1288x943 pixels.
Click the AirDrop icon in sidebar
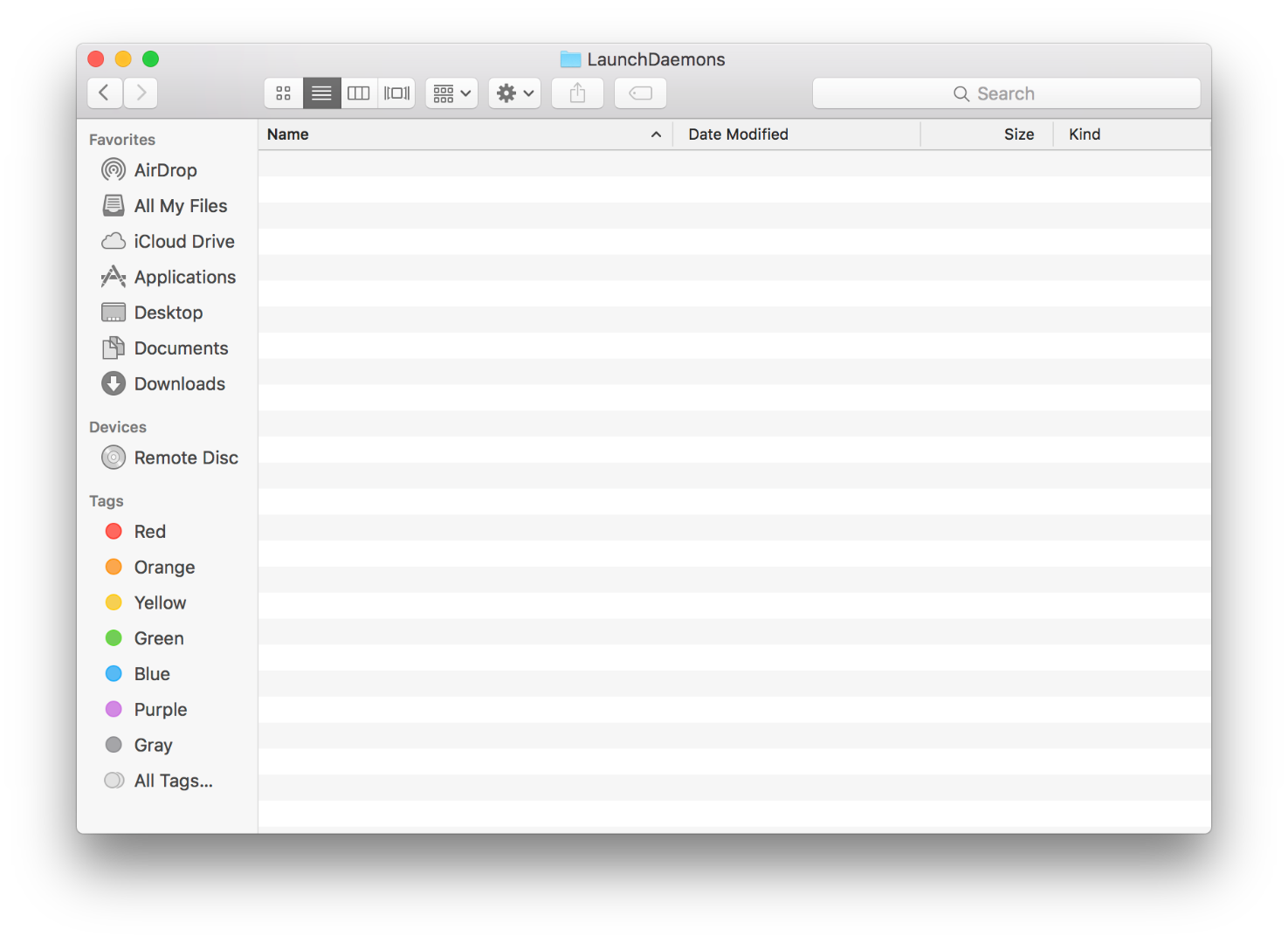coord(114,169)
